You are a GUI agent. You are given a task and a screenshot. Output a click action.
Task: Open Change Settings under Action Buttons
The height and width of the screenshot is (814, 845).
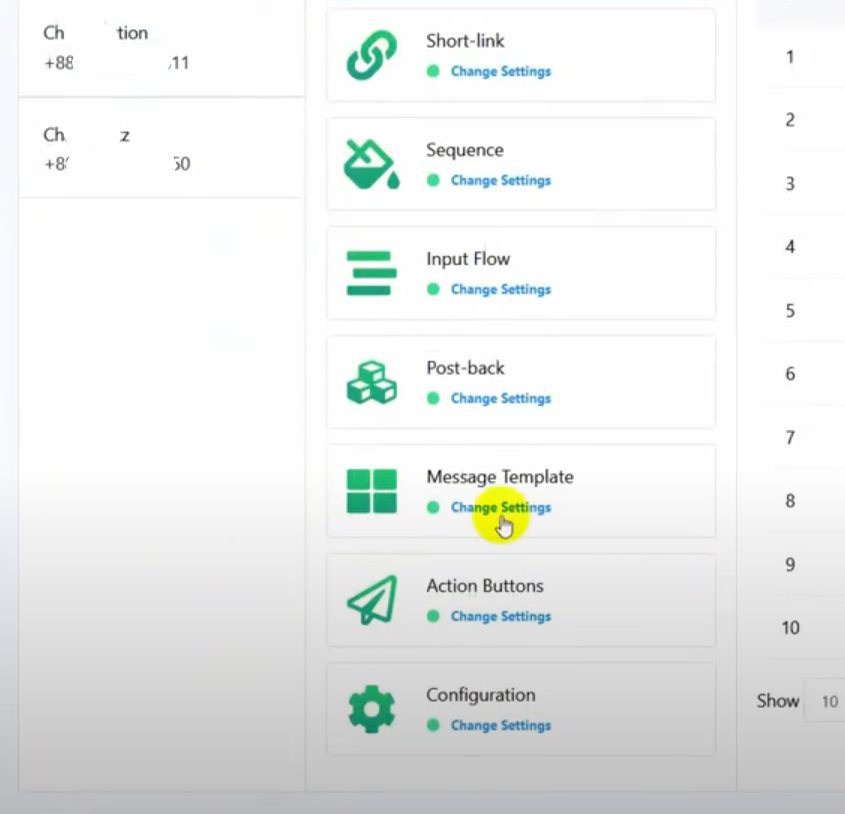[x=500, y=617]
